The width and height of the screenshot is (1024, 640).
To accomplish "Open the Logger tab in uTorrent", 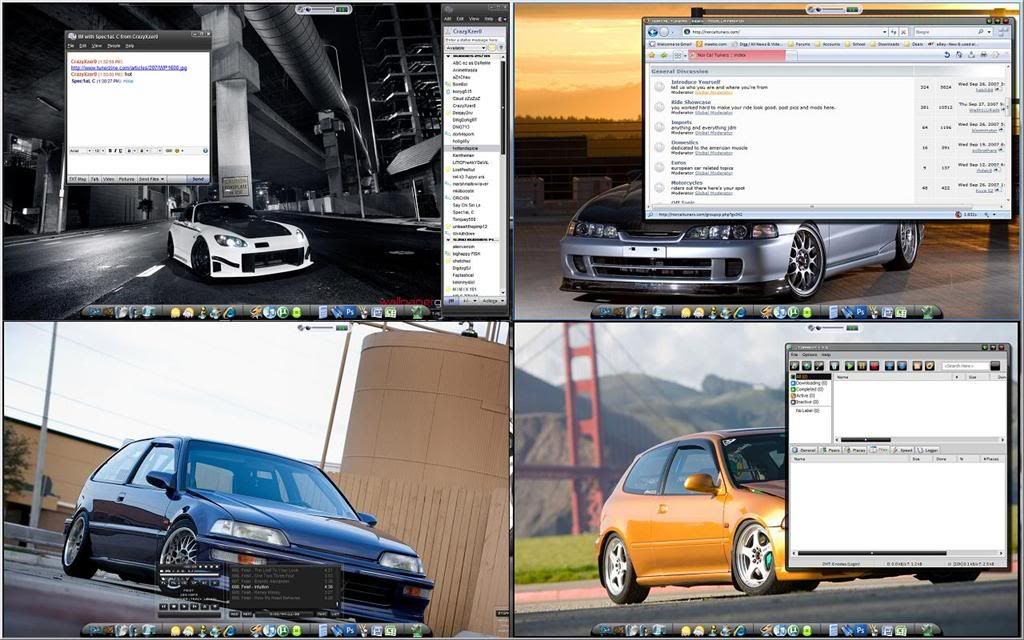I will click(x=927, y=451).
